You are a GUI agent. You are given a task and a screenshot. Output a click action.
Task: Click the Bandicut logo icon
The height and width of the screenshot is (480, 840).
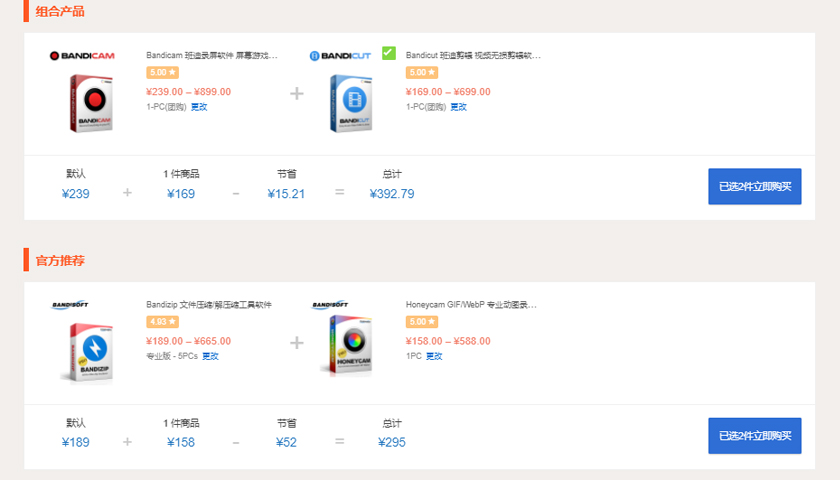point(340,56)
